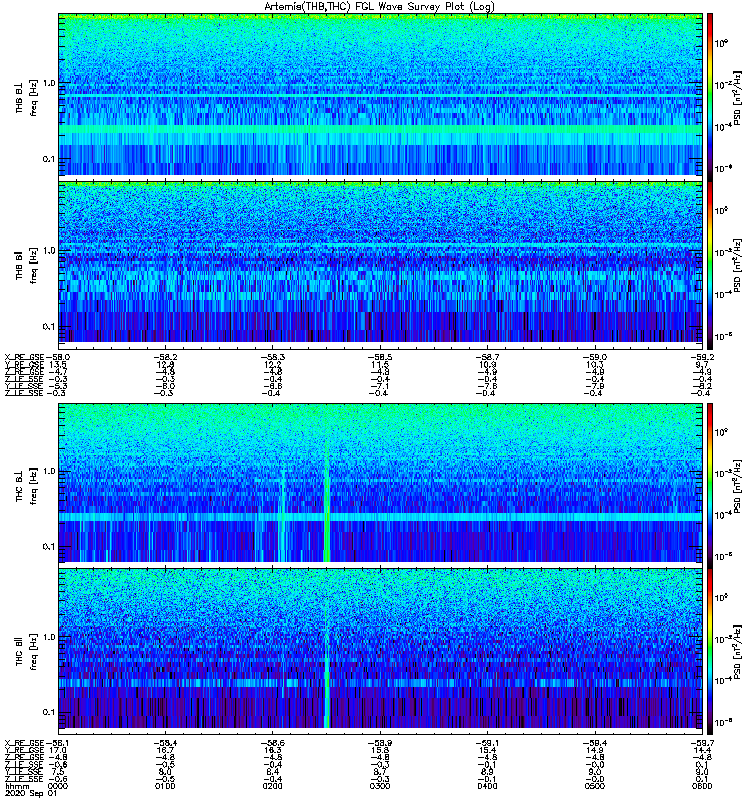Click the X_RE_GSE value '-58.7'
This screenshot has height=800, width=750.
(488, 357)
